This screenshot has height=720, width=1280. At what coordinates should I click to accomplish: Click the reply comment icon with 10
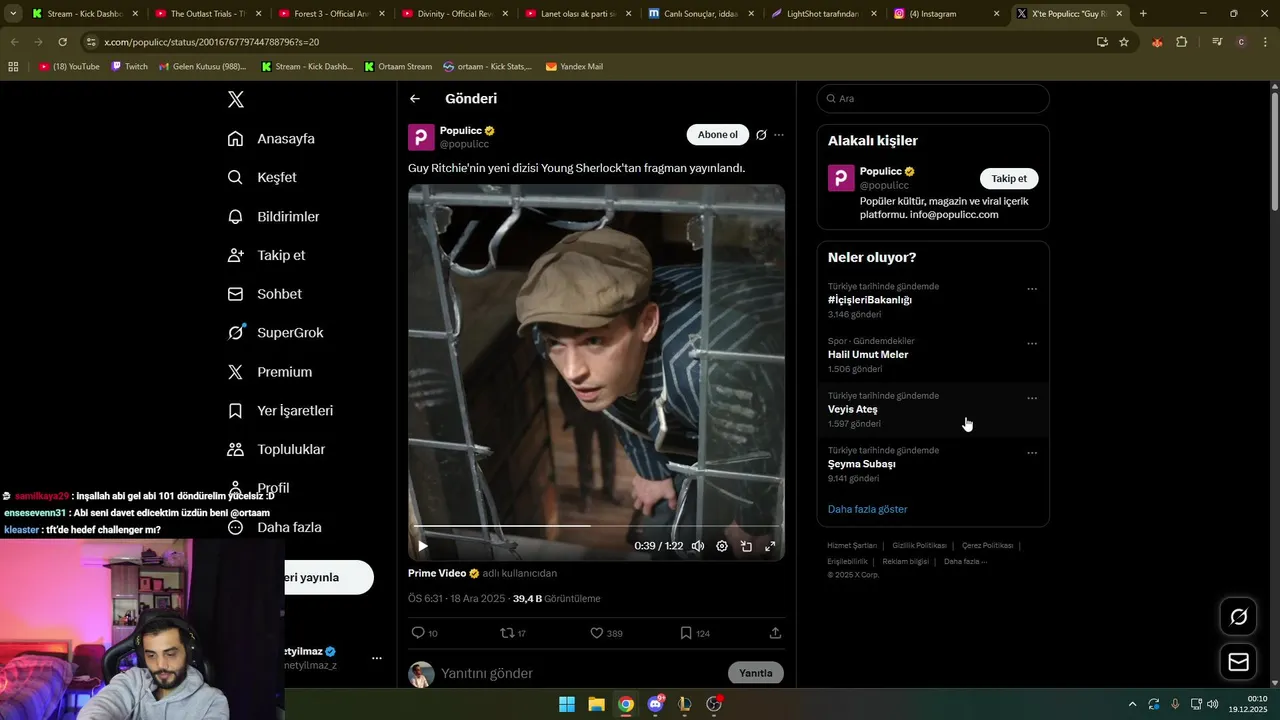coord(425,633)
